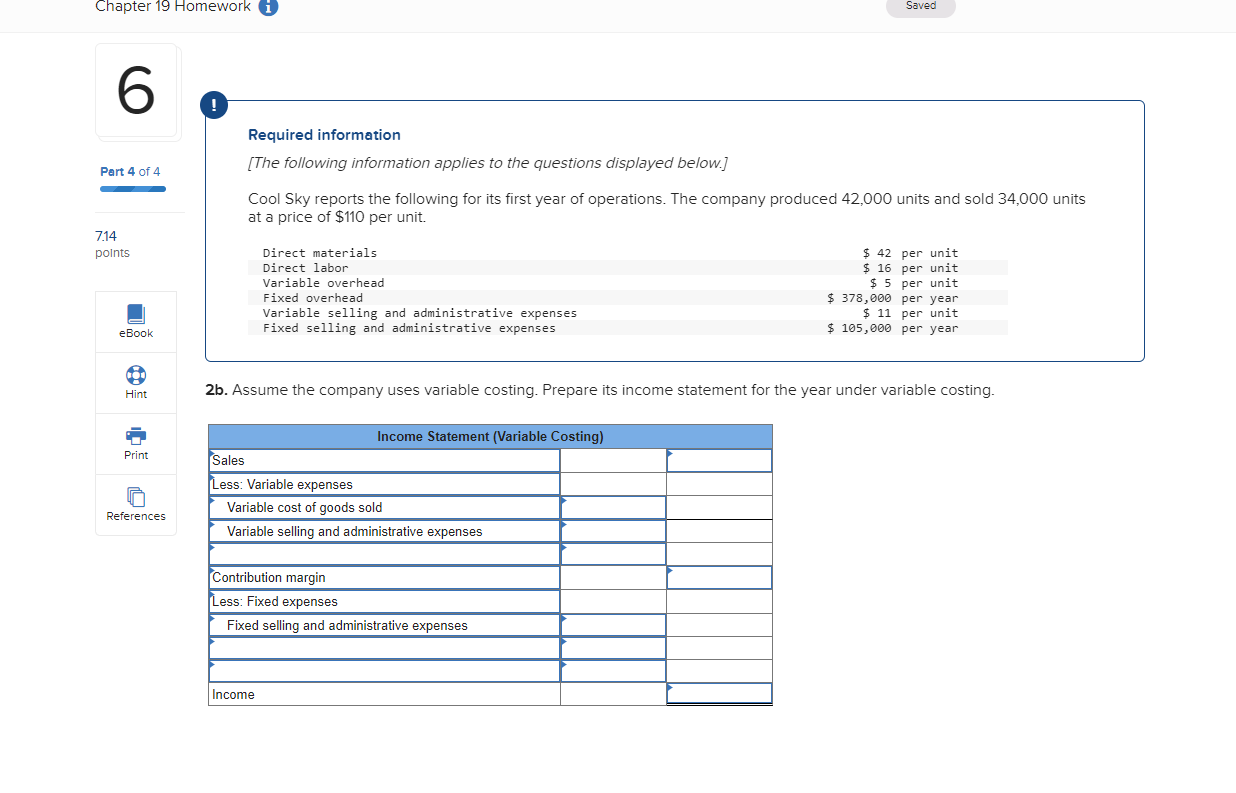
Task: Click the Saved status indicator
Action: point(921,7)
